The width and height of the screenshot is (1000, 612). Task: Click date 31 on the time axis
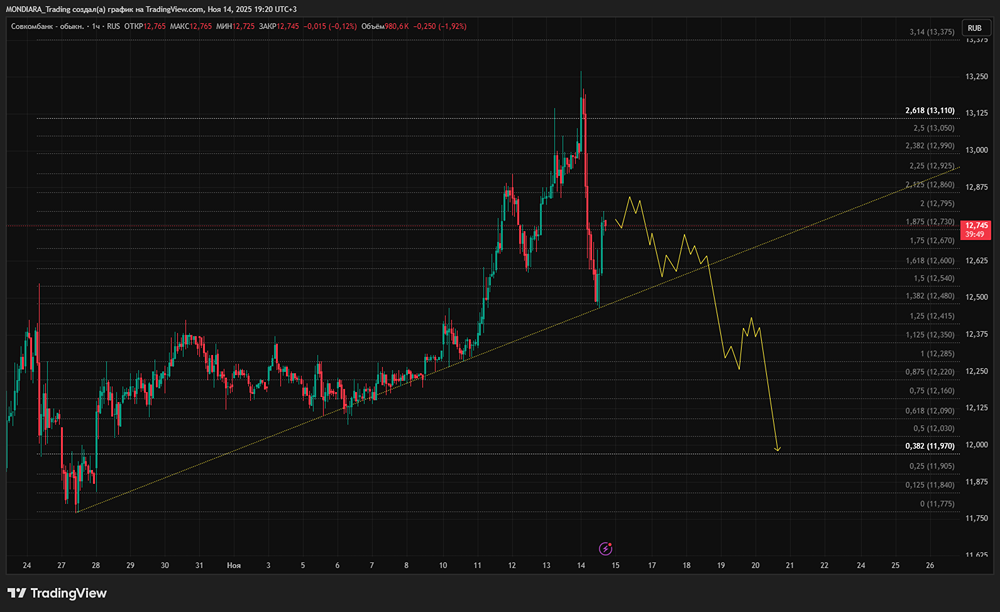click(x=199, y=565)
